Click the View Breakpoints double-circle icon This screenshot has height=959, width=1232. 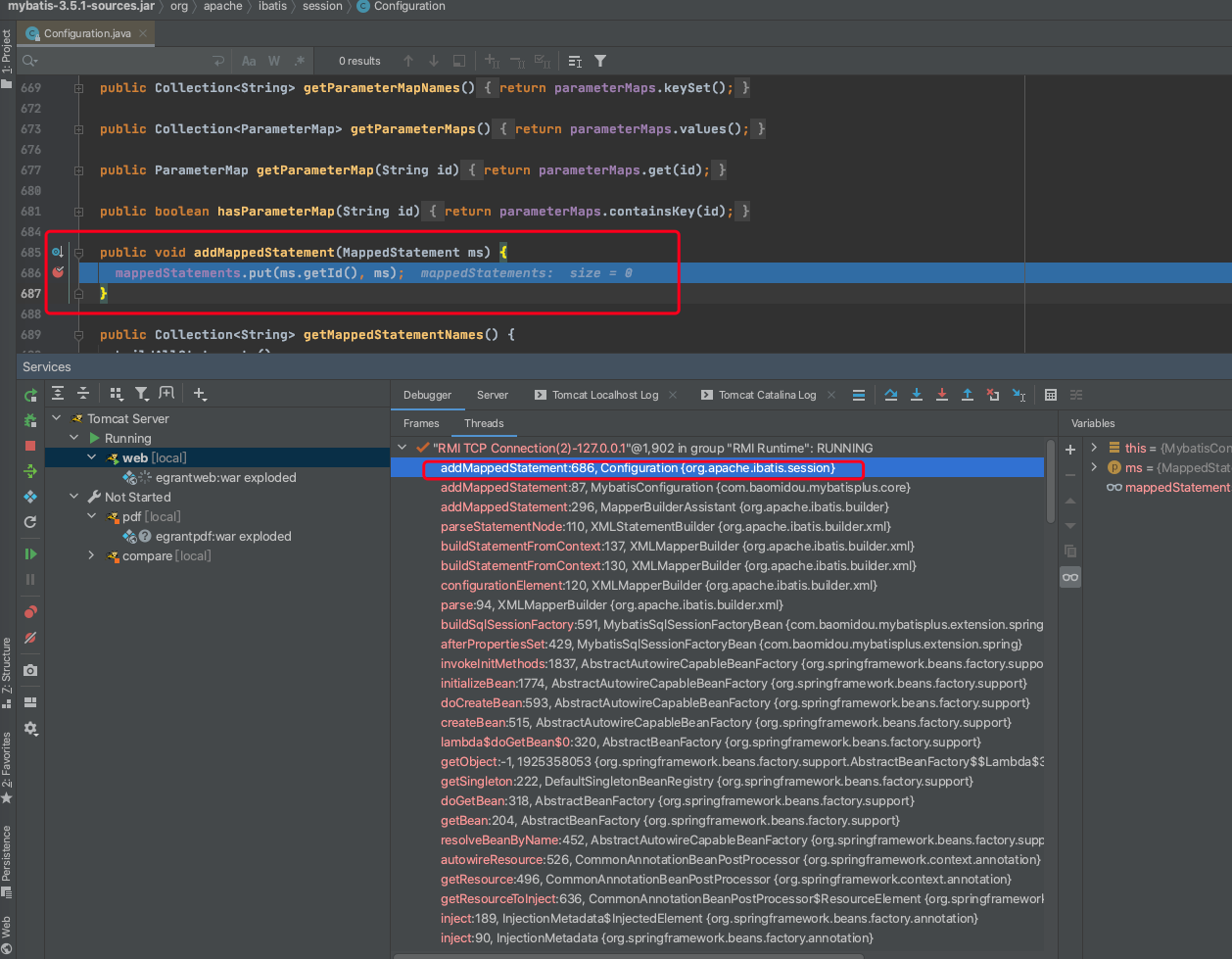30,612
